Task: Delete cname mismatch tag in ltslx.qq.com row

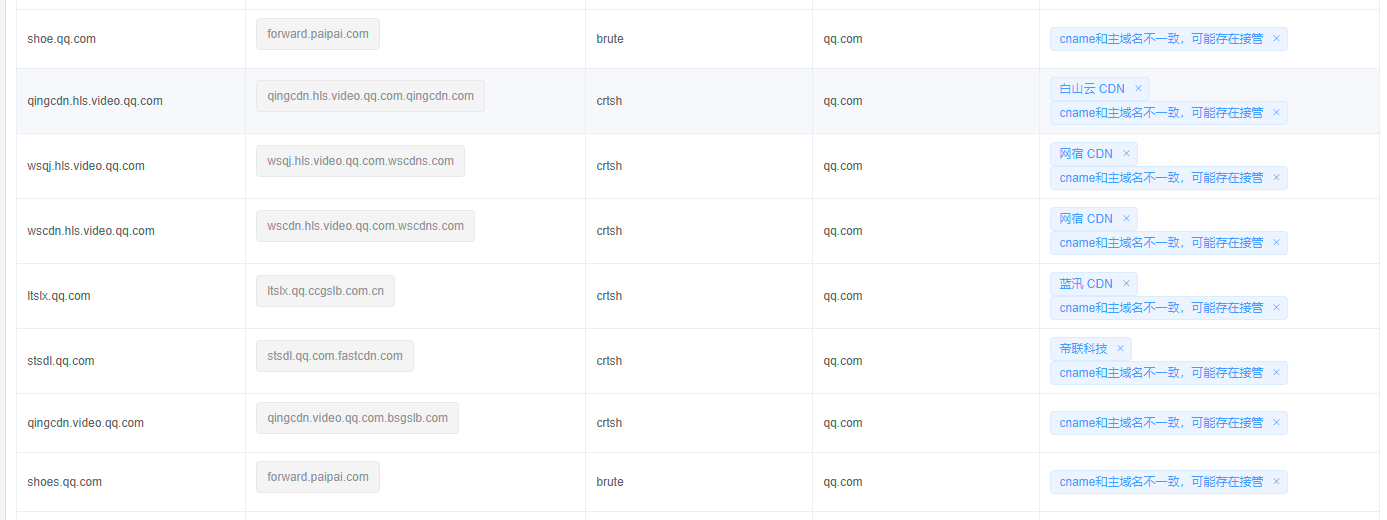Action: (x=1276, y=308)
